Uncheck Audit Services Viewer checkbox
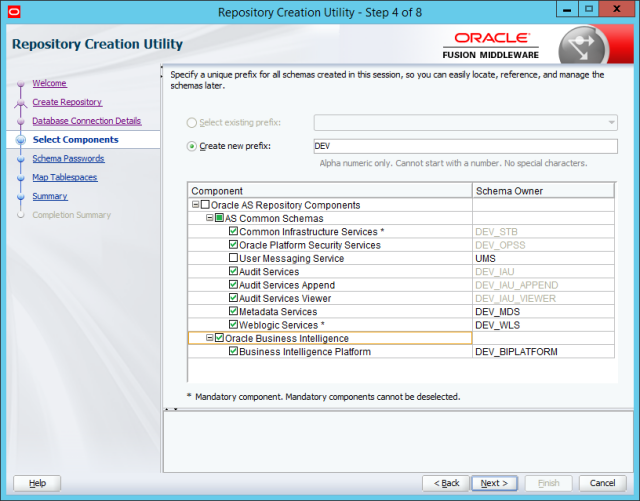The width and height of the screenshot is (640, 501). tap(233, 298)
